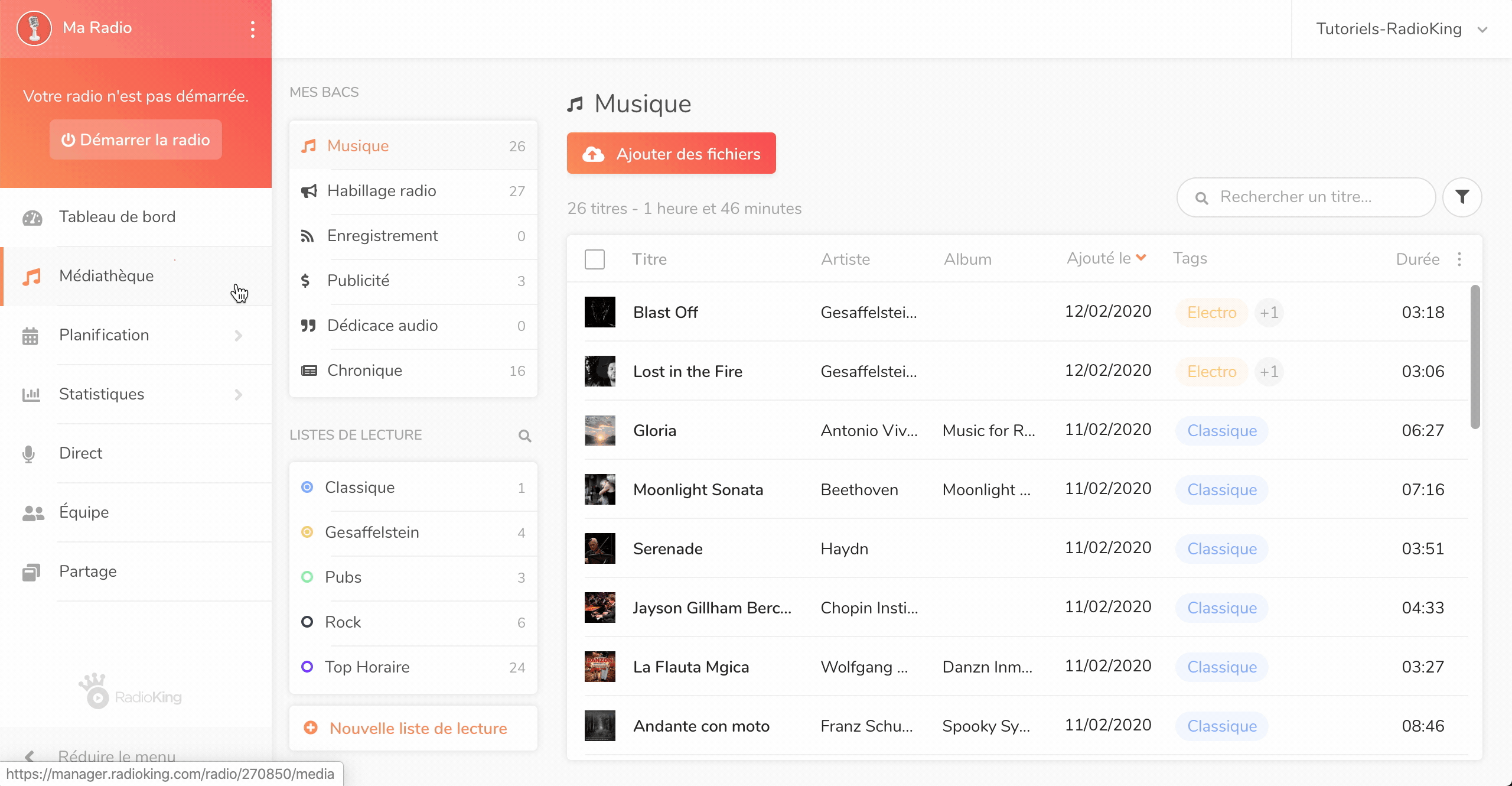Click the search magnifier in title search box
Screen dimensions: 1512x786
pyautogui.click(x=1201, y=198)
